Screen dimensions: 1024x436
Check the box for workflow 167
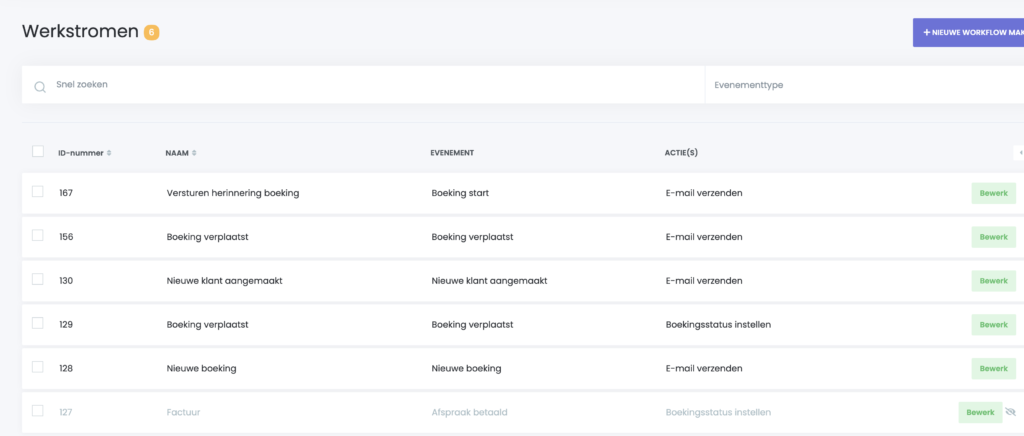click(x=38, y=192)
